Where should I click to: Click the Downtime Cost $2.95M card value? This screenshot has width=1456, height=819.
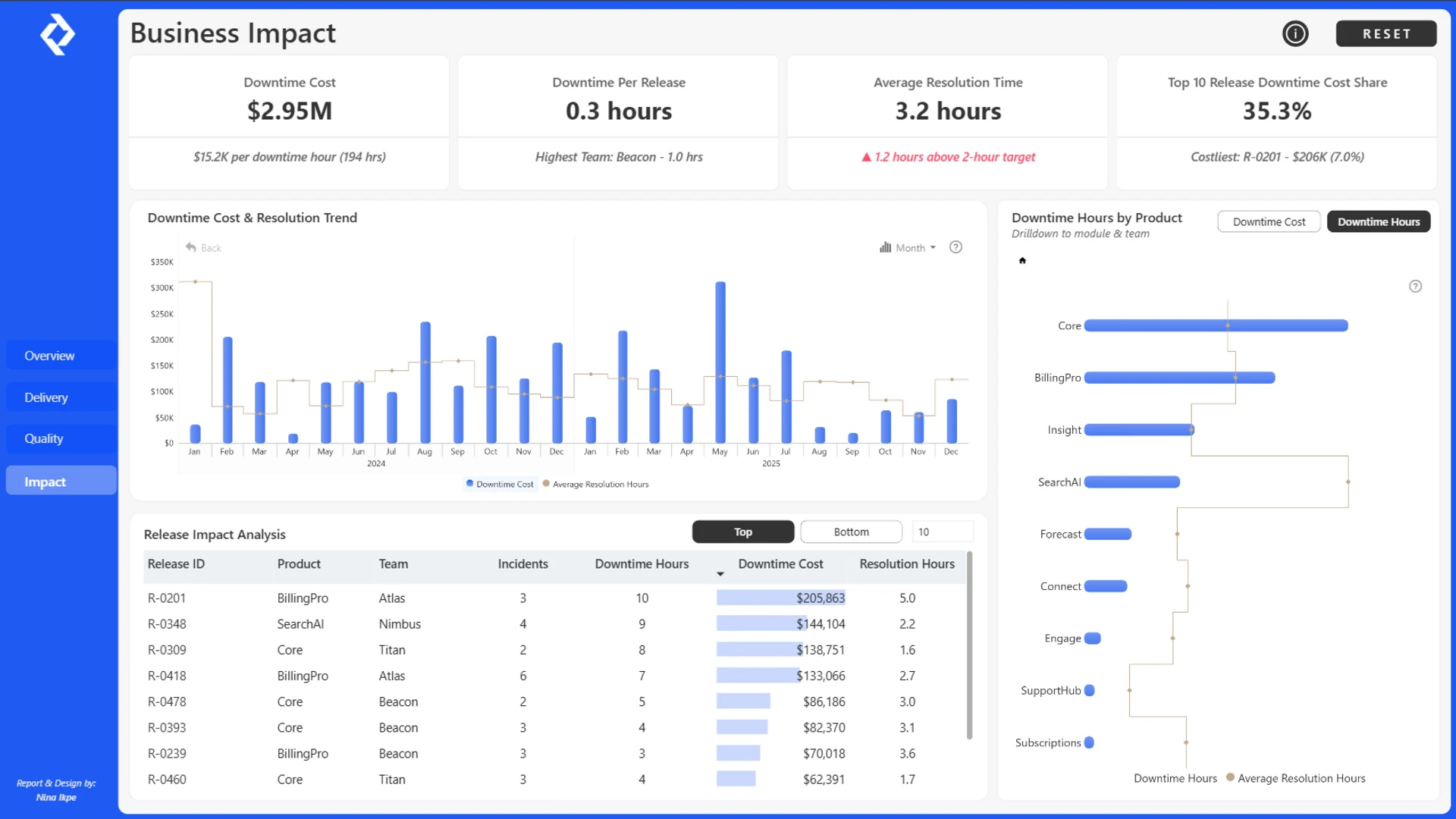pyautogui.click(x=290, y=111)
